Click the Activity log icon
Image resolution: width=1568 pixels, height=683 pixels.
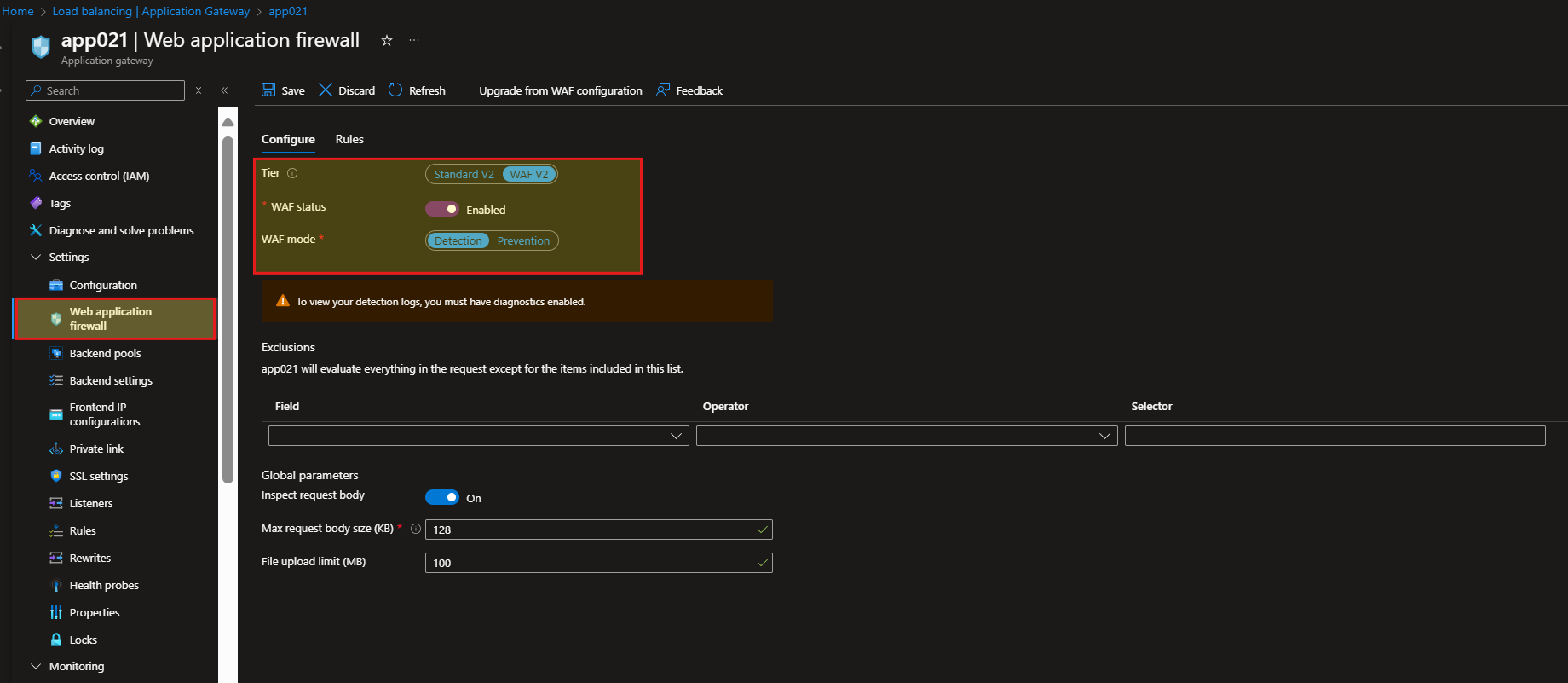pyautogui.click(x=36, y=148)
